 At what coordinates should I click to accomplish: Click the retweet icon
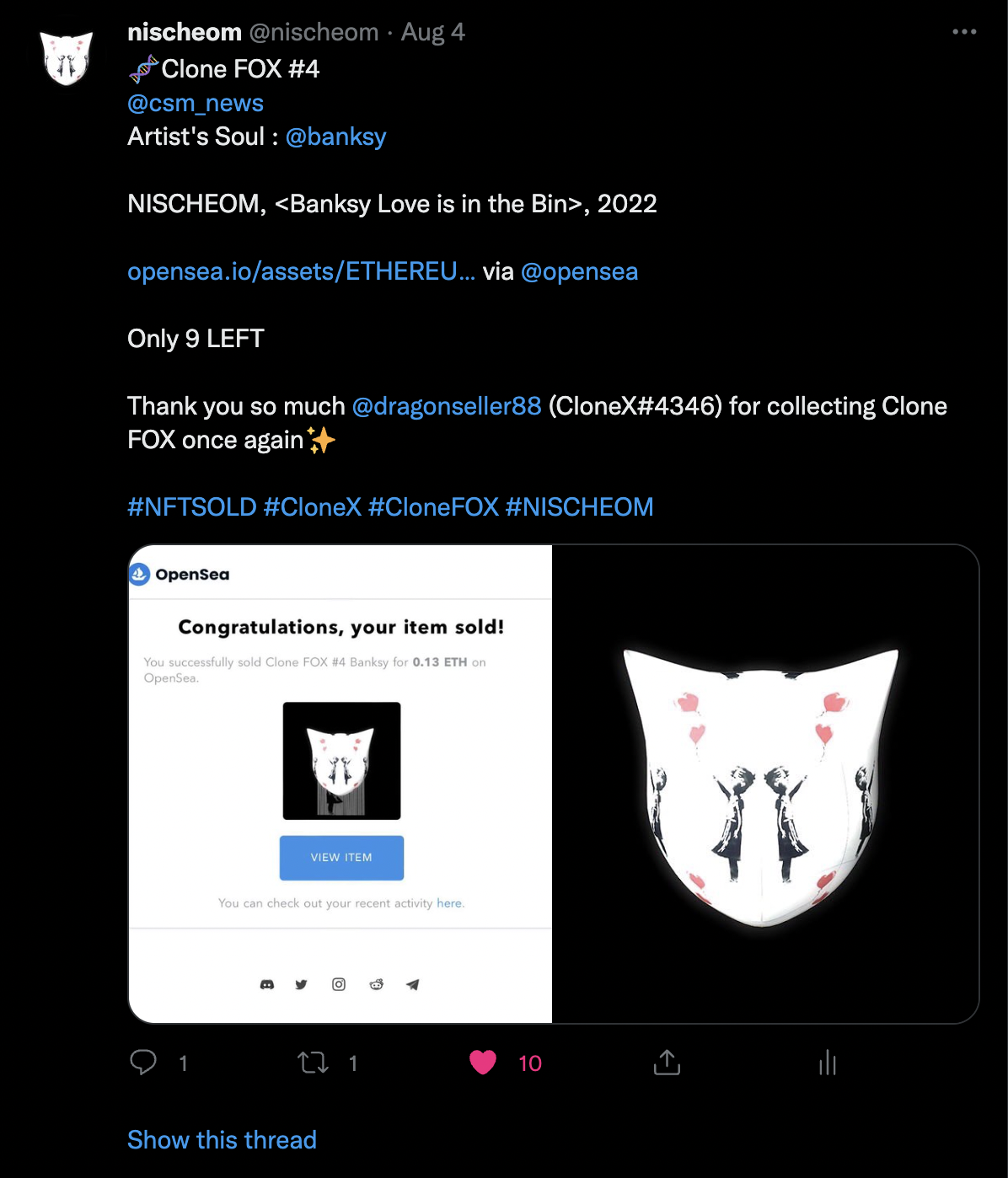click(314, 1063)
